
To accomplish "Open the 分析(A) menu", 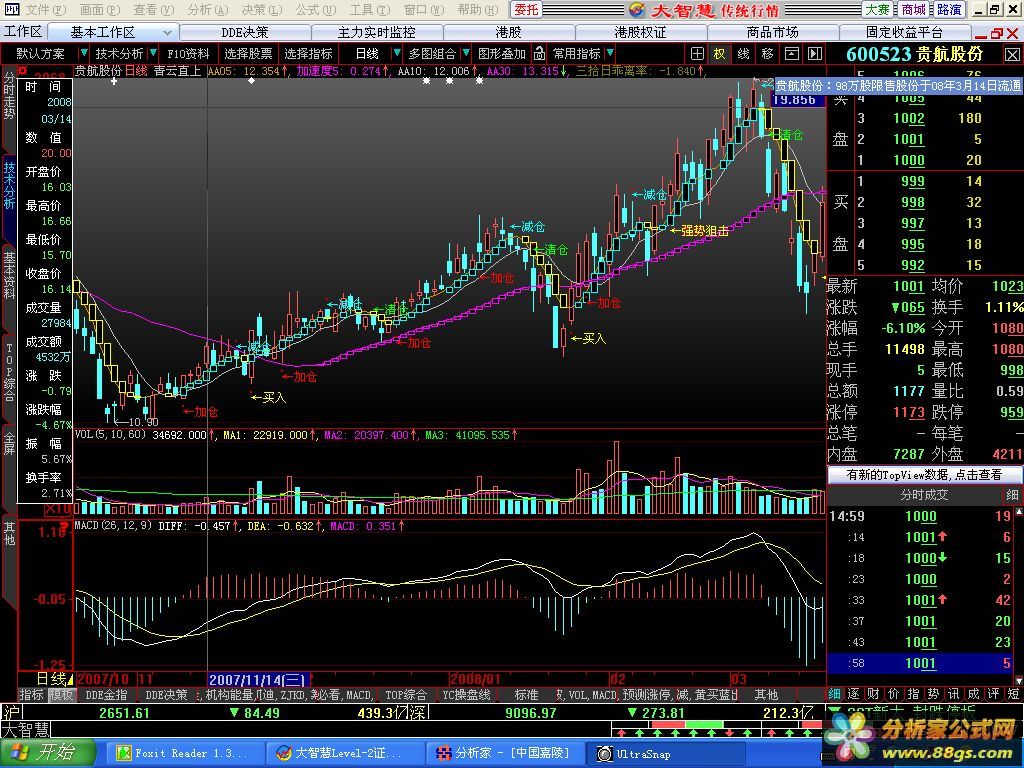I will click(206, 10).
